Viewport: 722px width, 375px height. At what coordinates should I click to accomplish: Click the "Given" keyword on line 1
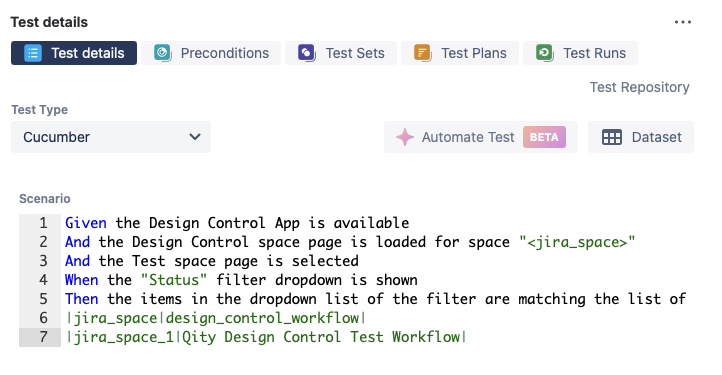tap(86, 223)
